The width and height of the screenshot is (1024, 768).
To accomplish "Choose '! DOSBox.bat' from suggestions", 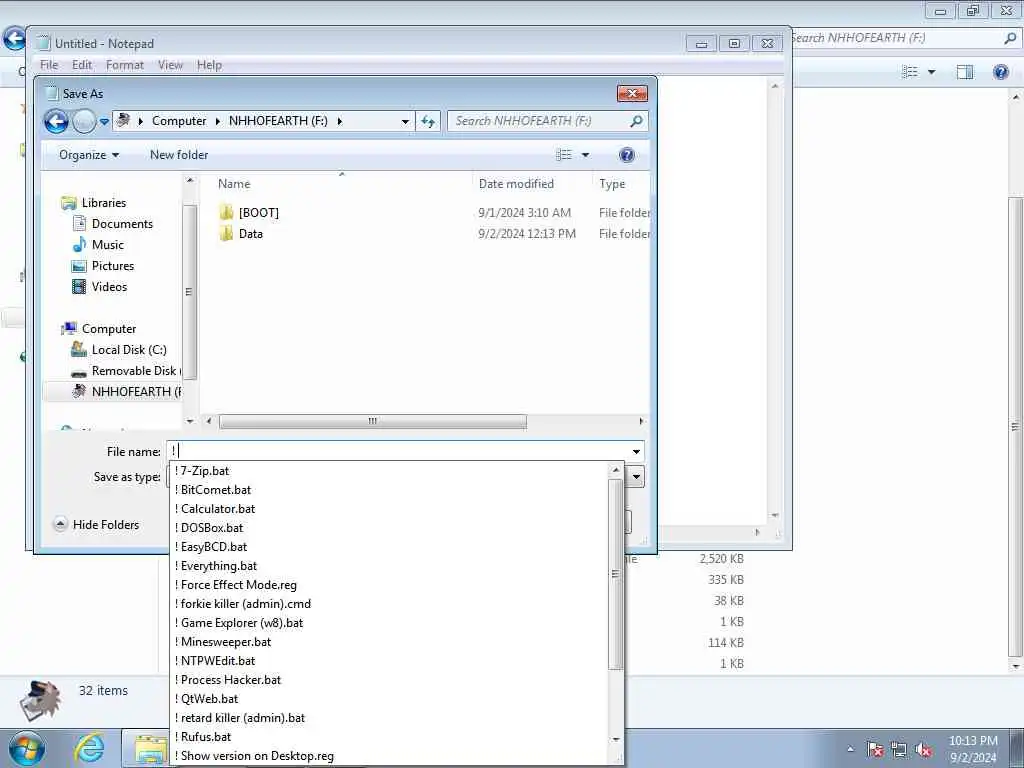I will point(391,528).
